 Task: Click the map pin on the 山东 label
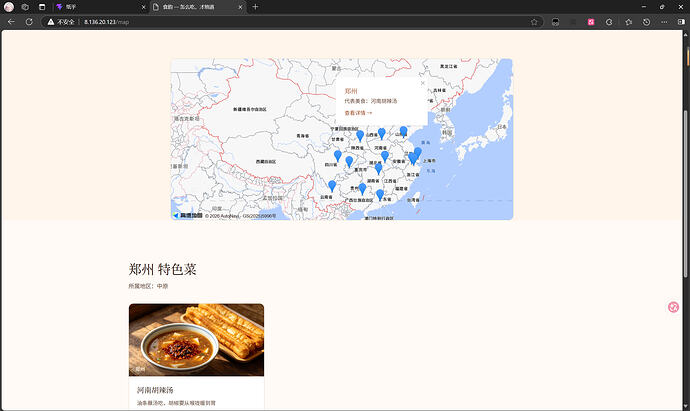tap(403, 132)
